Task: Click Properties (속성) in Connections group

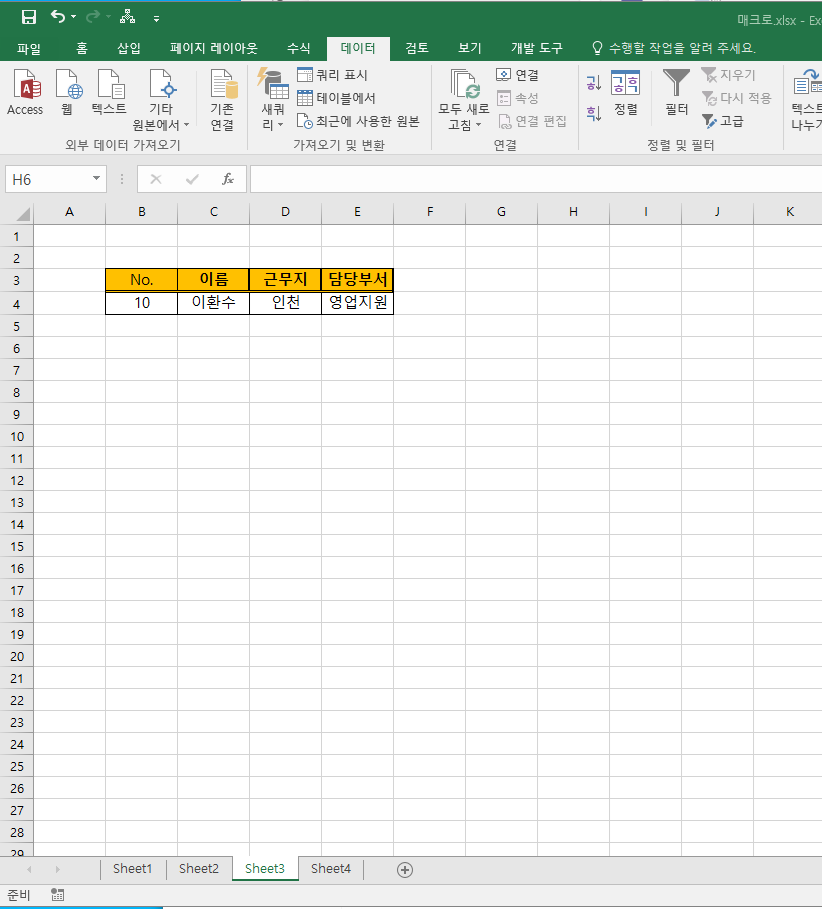Action: pos(518,98)
